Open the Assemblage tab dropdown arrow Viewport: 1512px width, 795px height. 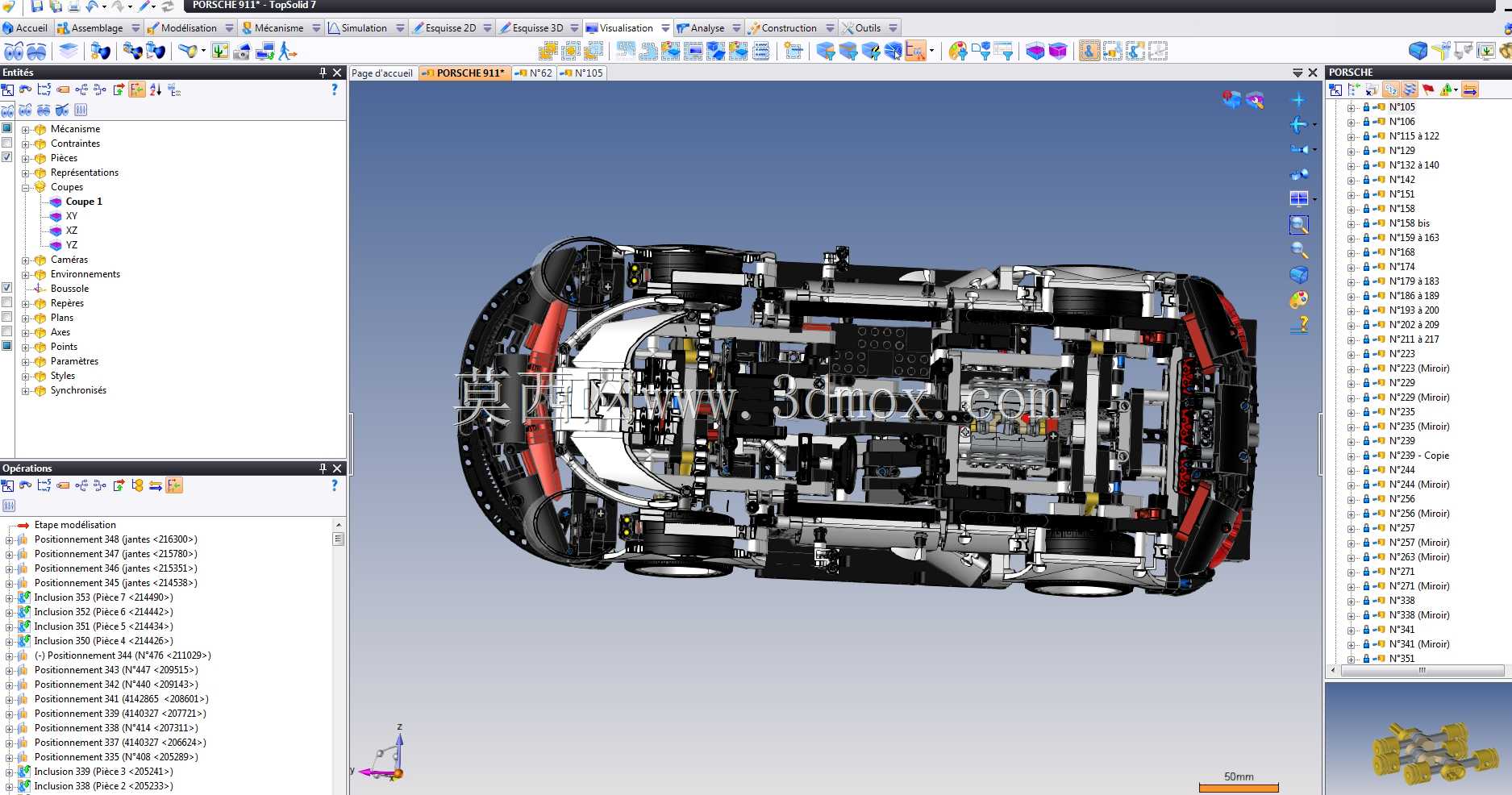click(x=135, y=28)
